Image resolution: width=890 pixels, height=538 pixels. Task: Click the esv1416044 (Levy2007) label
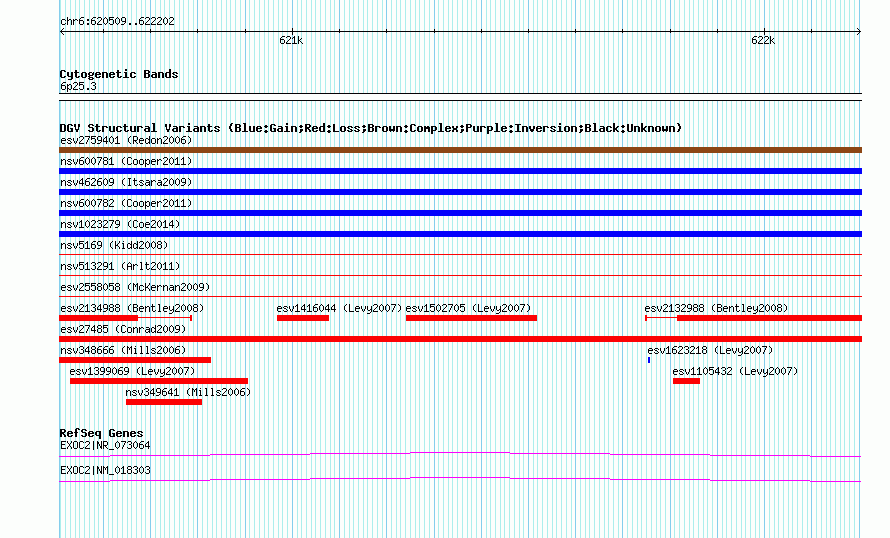click(x=339, y=308)
